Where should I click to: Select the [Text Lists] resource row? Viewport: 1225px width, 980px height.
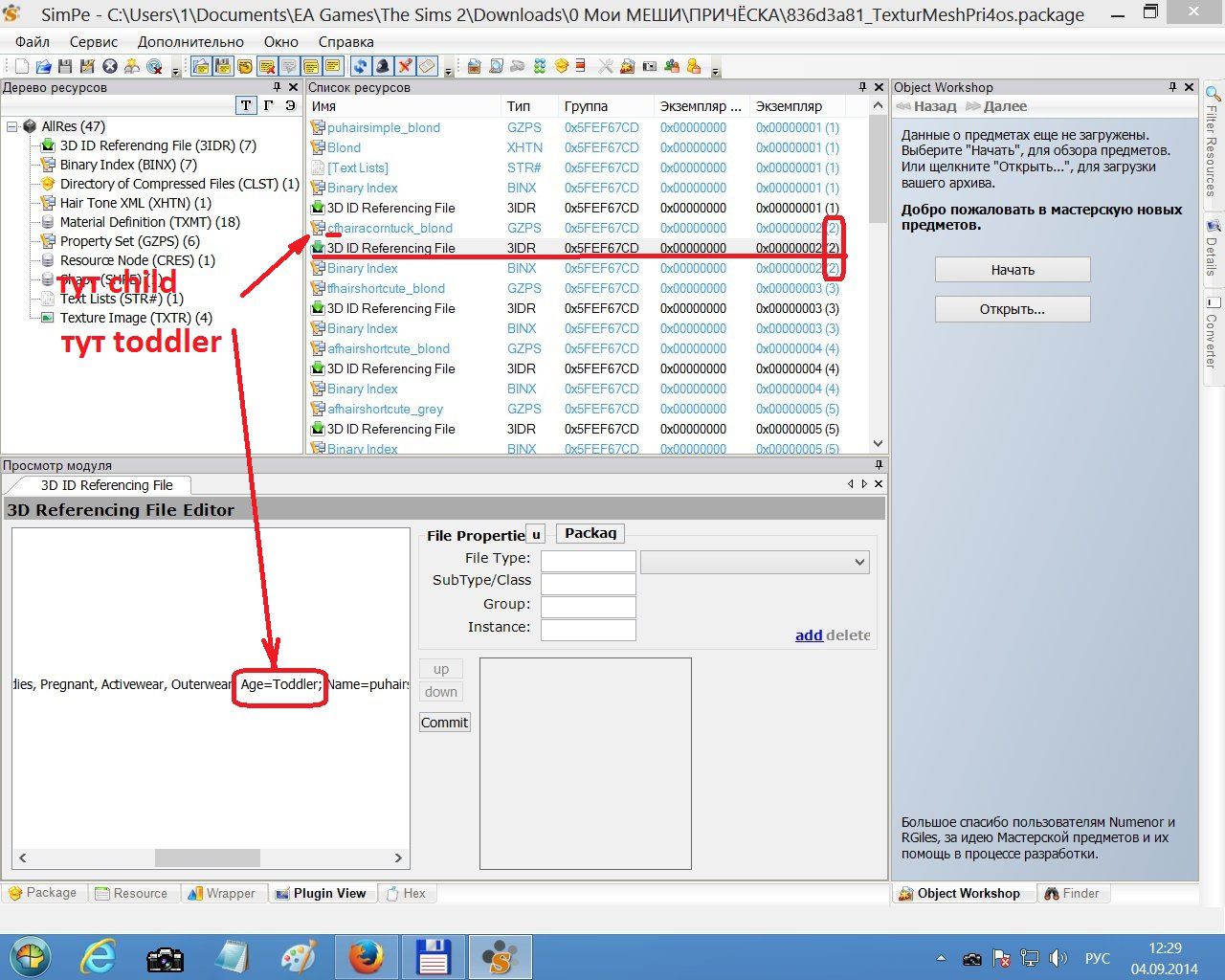[588, 167]
